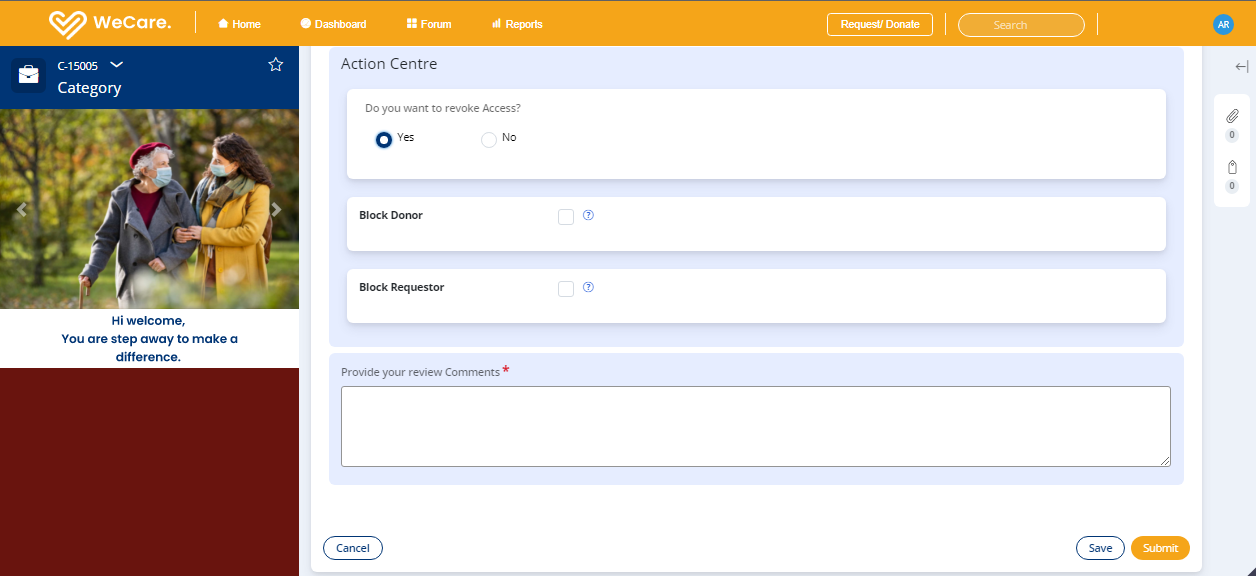Show next carousel image with right arrow
The height and width of the screenshot is (576, 1256).
pyautogui.click(x=277, y=209)
